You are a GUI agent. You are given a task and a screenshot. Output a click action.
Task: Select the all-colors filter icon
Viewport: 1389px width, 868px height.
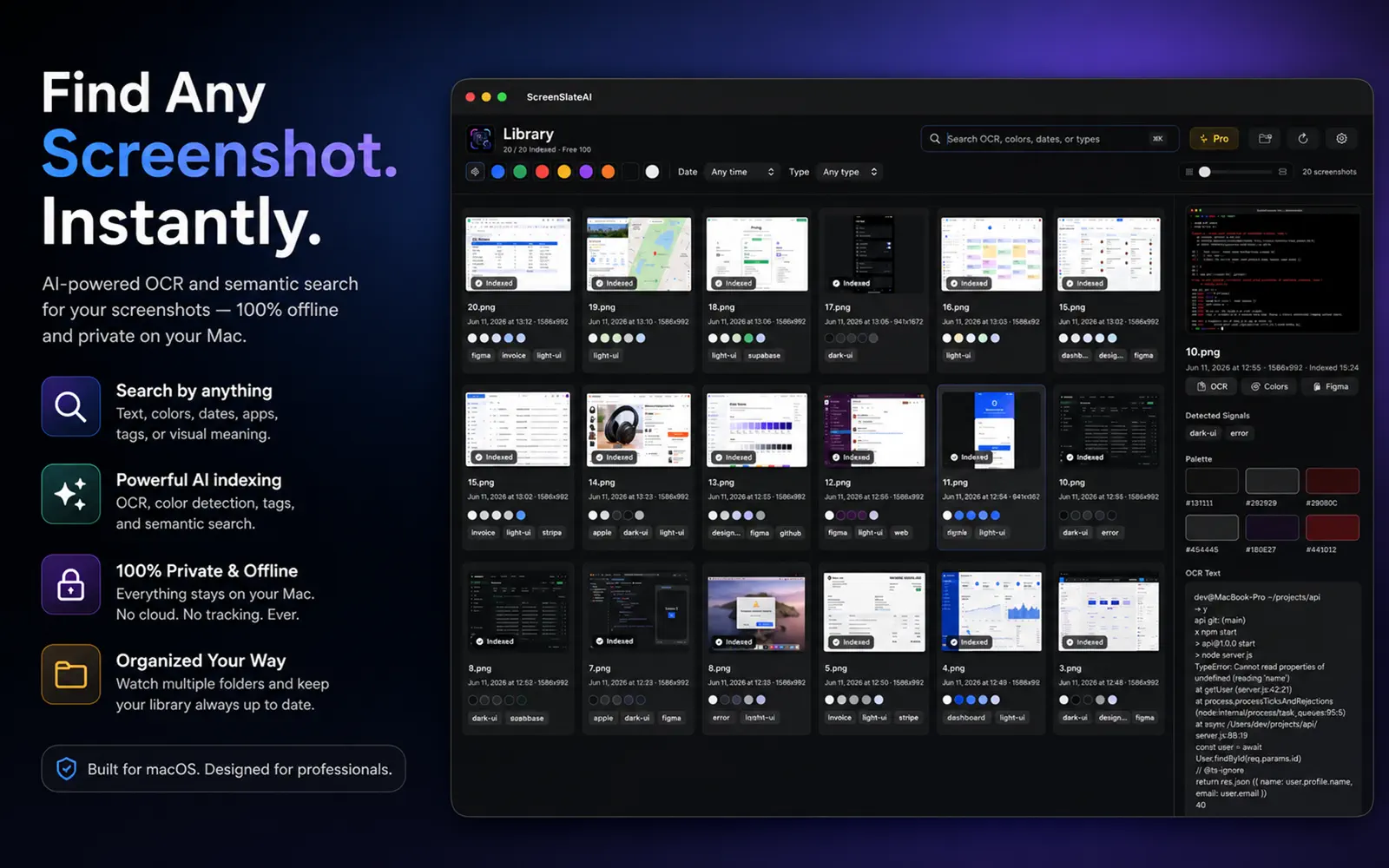pos(475,172)
